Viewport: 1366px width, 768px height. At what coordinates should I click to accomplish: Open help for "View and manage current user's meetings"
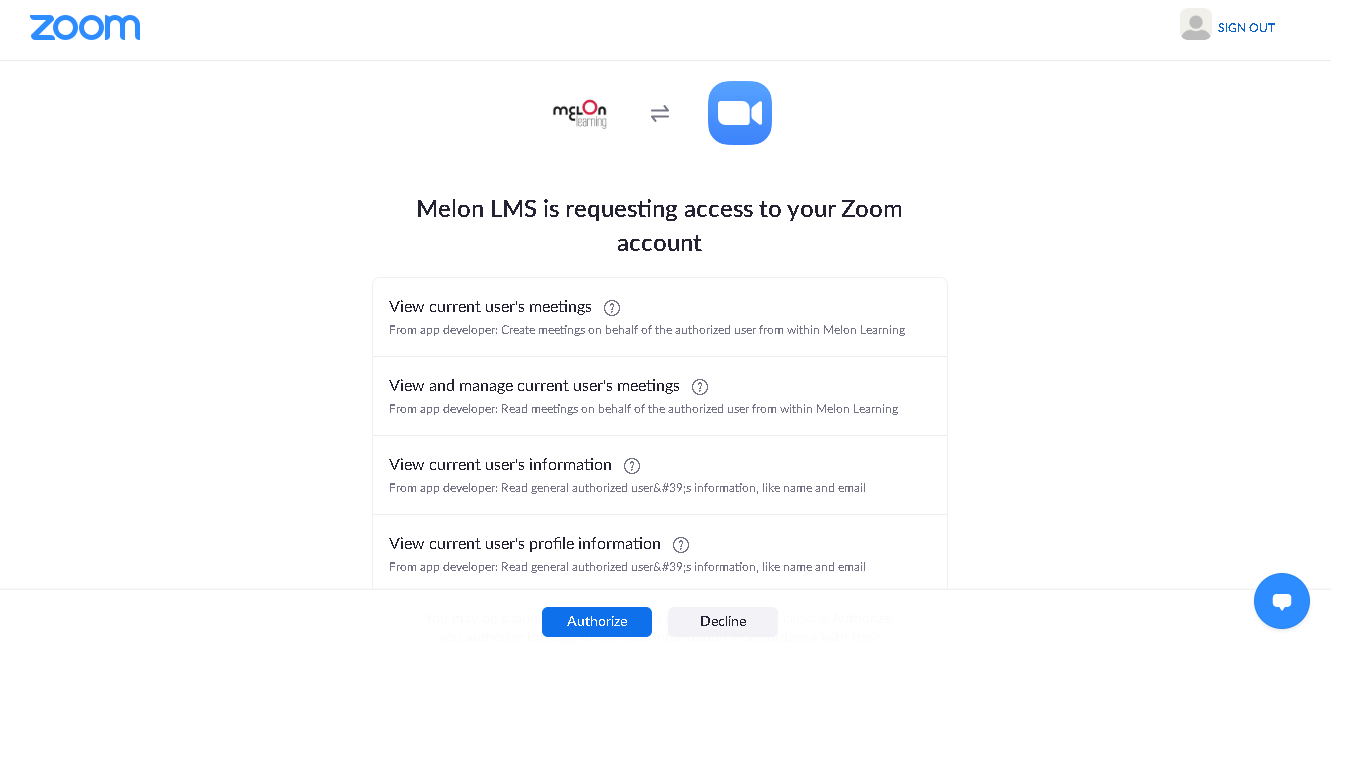pos(700,387)
